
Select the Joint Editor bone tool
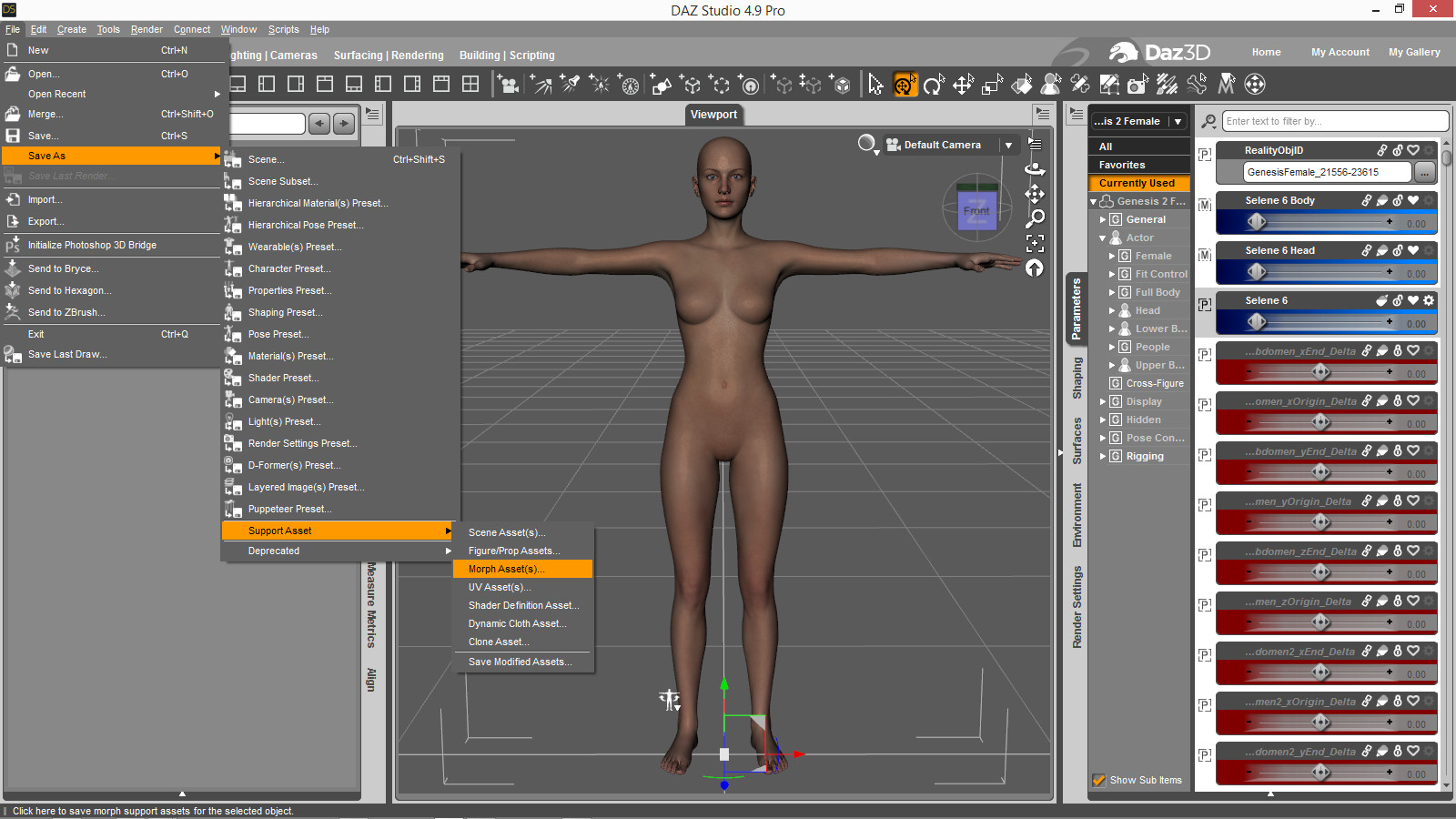1197,85
